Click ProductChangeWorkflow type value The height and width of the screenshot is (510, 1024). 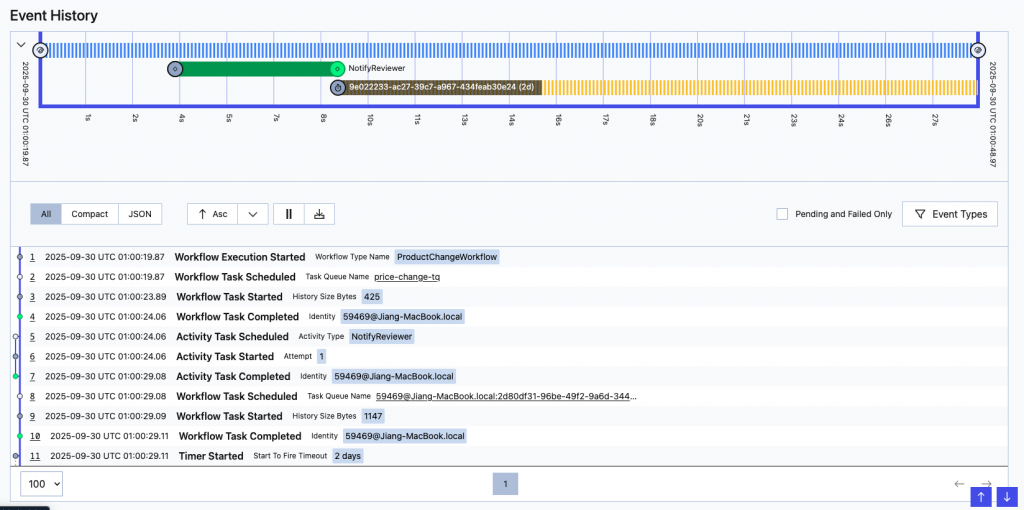447,257
